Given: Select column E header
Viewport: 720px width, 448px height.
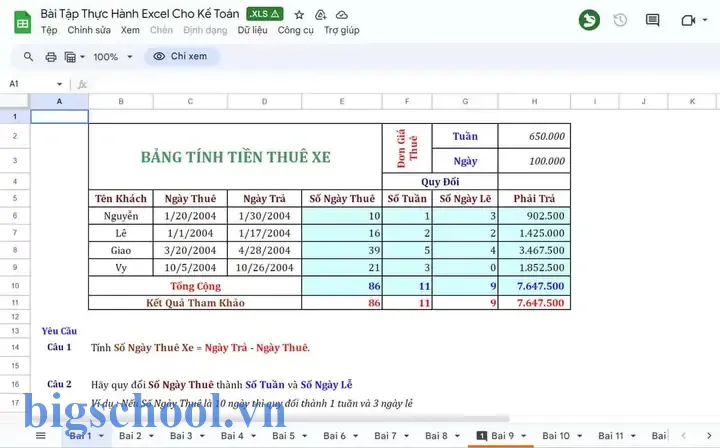Looking at the screenshot, I should [x=342, y=101].
